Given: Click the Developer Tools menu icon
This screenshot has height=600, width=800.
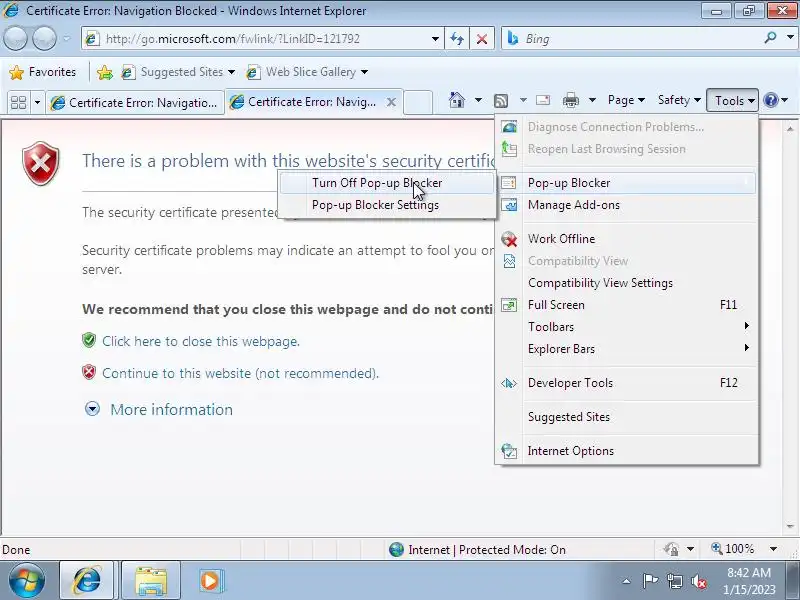Looking at the screenshot, I should point(509,383).
